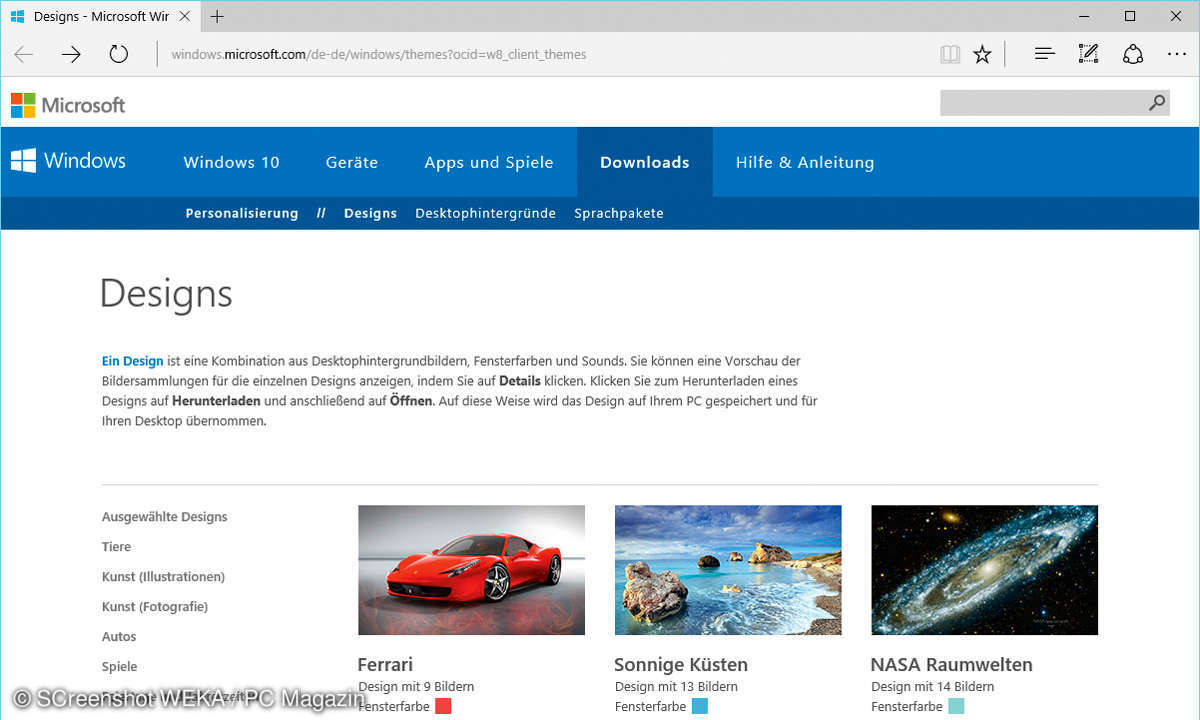The width and height of the screenshot is (1200, 720).
Task: Click the Microsoft logo
Action: click(x=68, y=105)
